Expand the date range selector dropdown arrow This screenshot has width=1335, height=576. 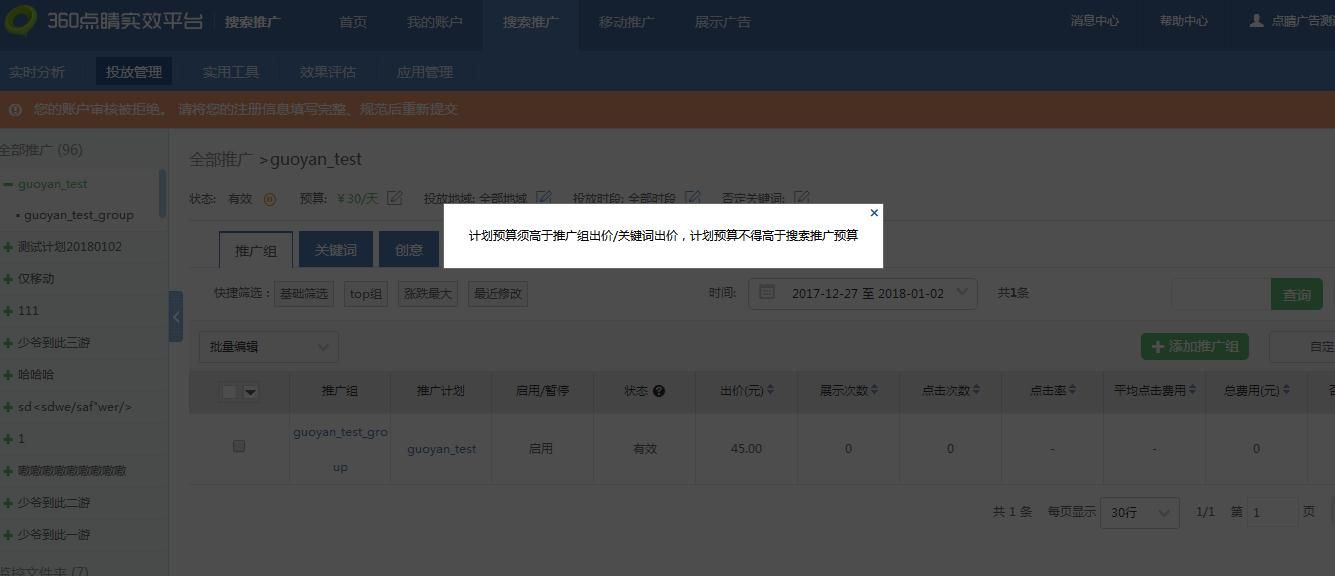pos(961,294)
